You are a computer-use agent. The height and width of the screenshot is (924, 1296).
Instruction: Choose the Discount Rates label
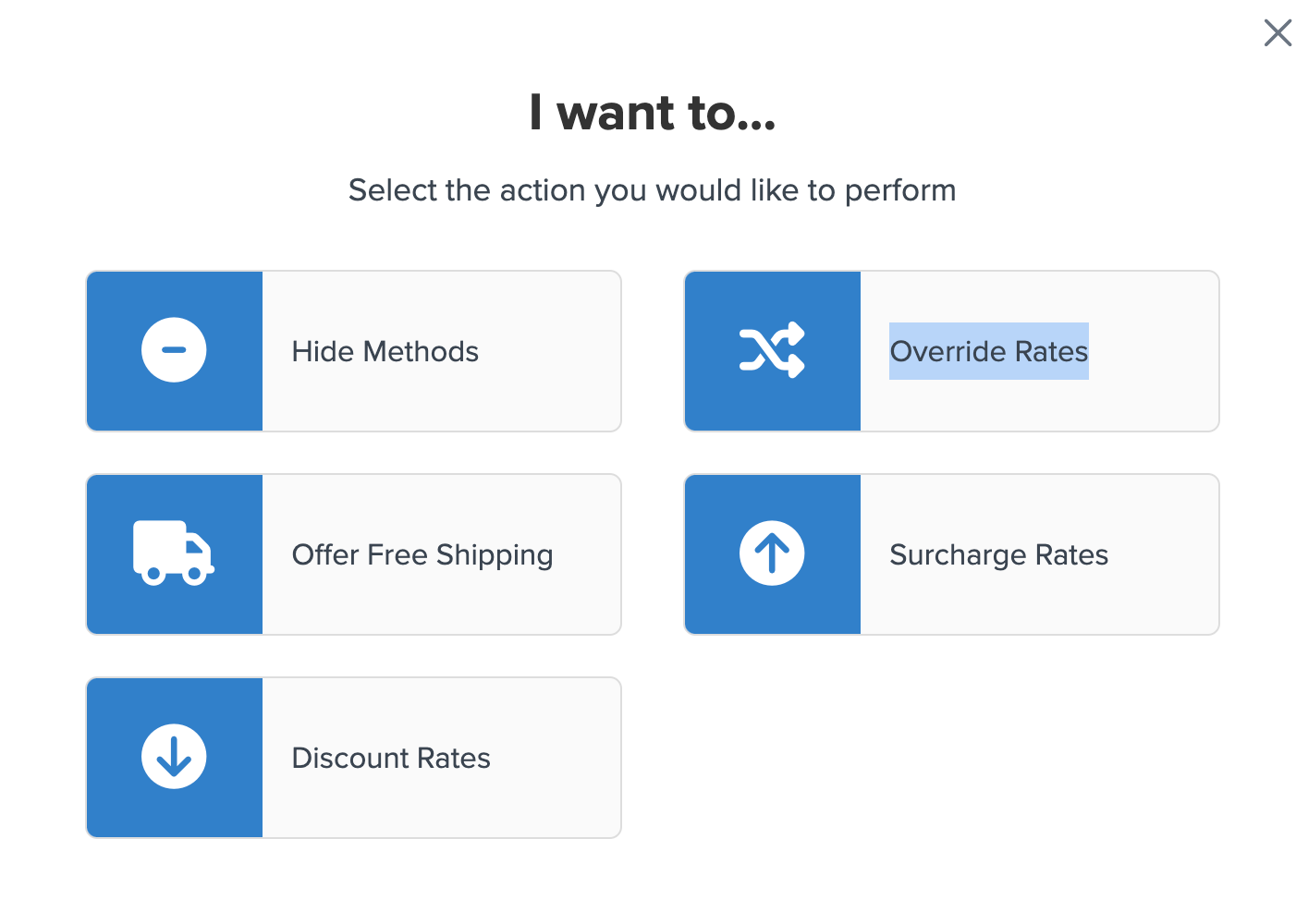(391, 758)
